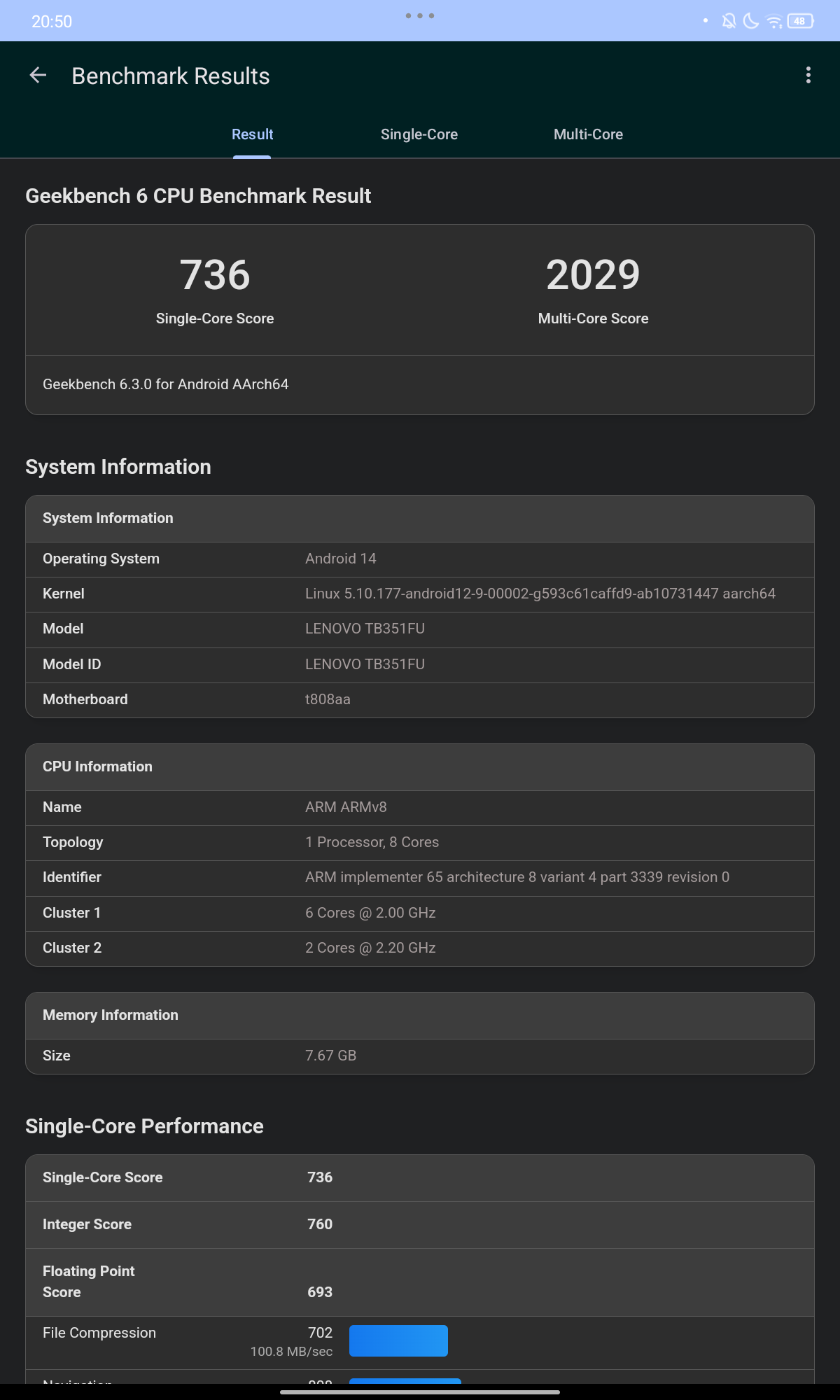The height and width of the screenshot is (1400, 840).
Task: Tap the File Compression blue score bar
Action: pos(398,1340)
